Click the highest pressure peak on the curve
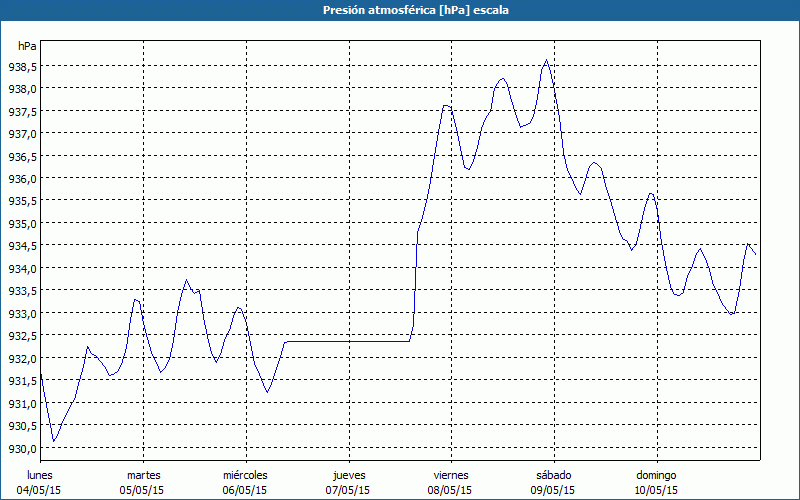Viewport: 800px width, 500px height. click(x=546, y=61)
